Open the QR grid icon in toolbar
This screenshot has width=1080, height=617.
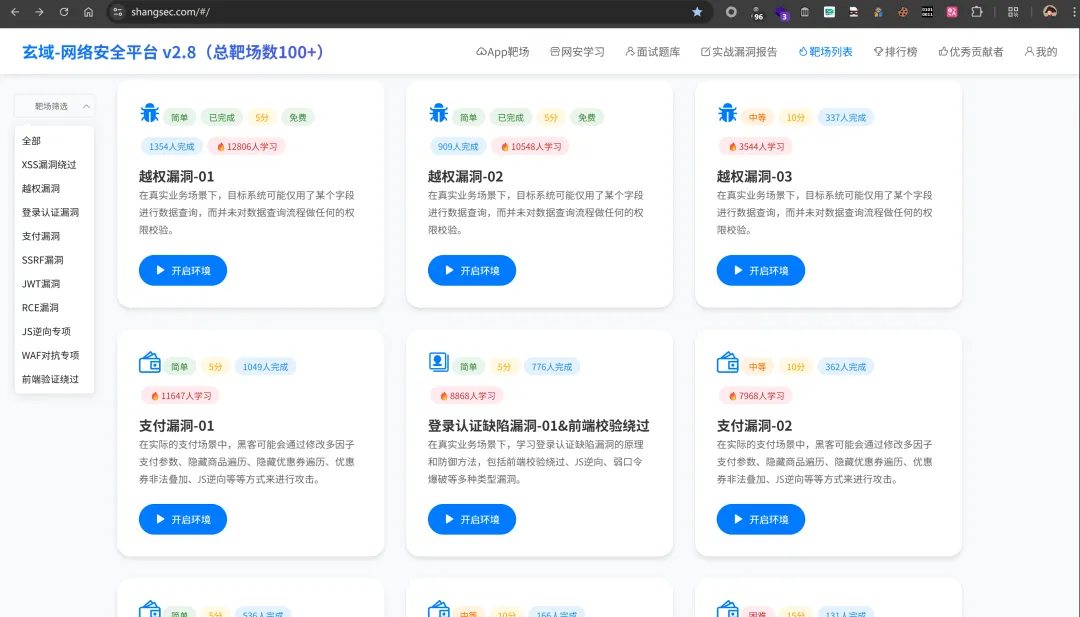pos(1012,12)
